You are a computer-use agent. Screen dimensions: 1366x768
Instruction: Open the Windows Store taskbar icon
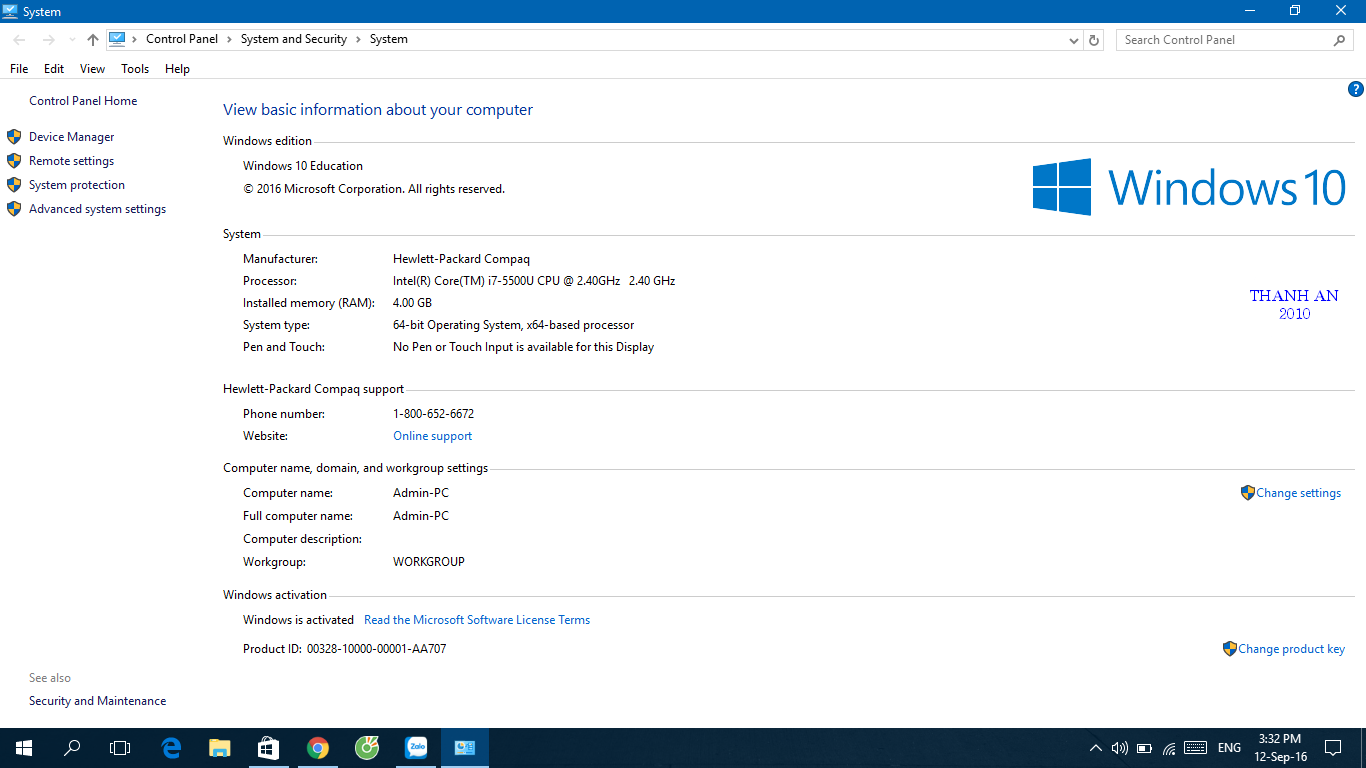(268, 748)
